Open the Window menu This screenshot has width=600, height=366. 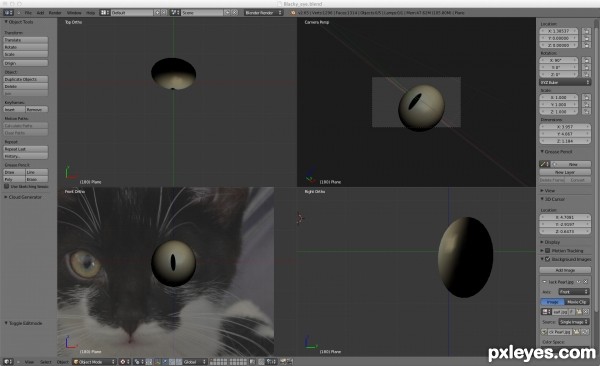[74, 13]
